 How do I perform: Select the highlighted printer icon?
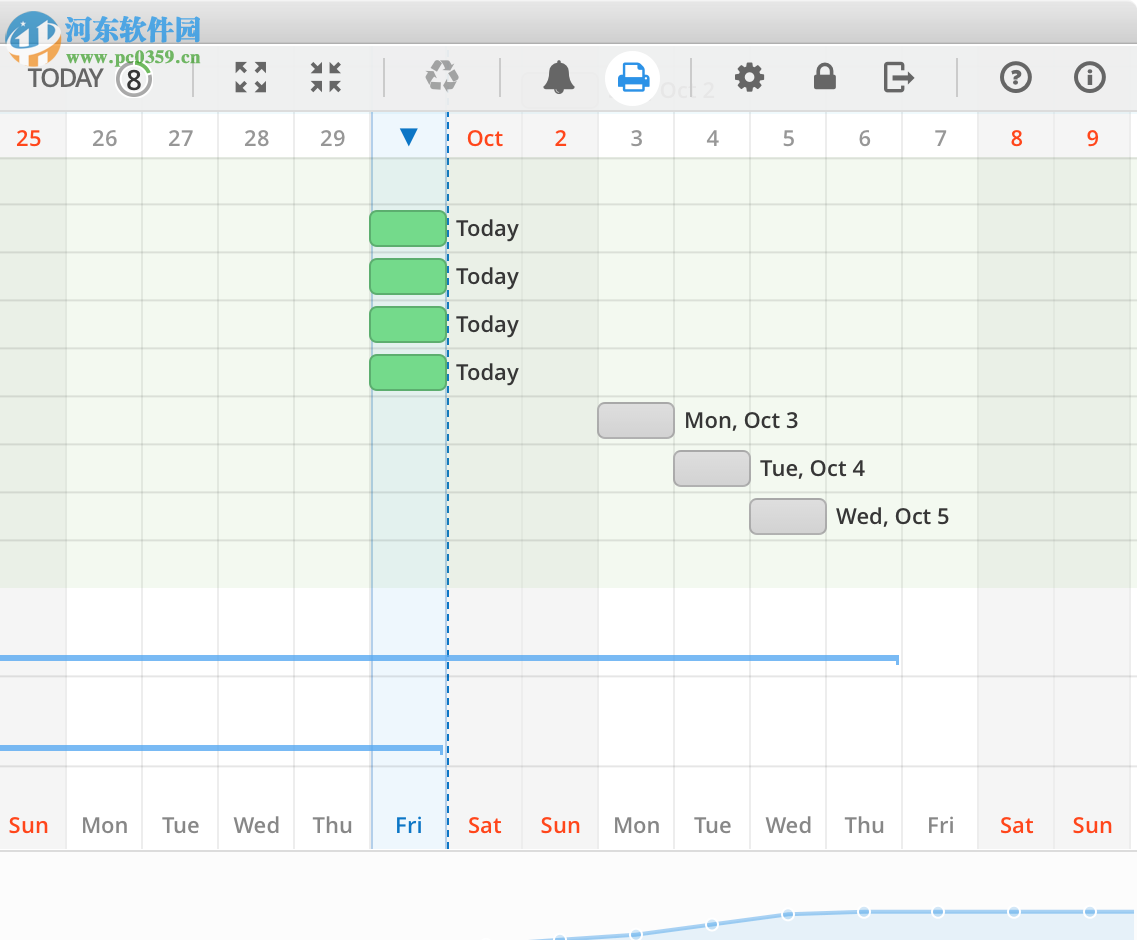click(632, 77)
